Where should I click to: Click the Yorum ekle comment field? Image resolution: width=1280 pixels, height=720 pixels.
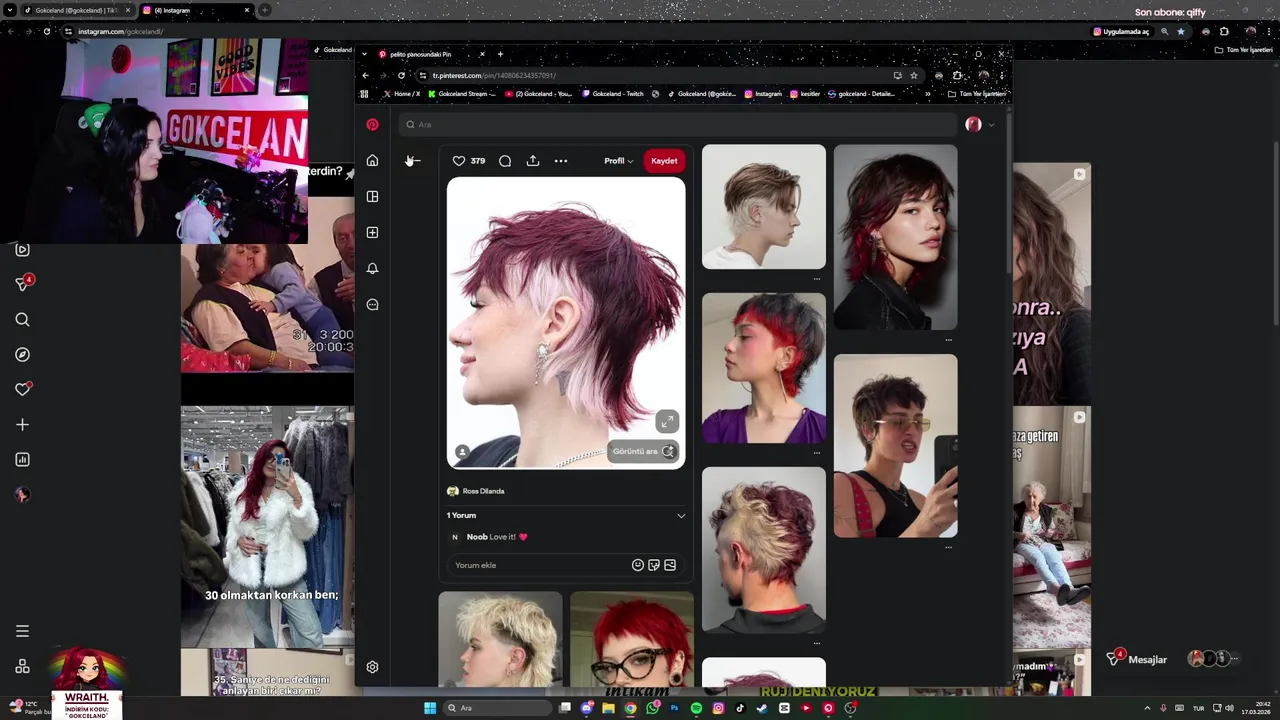pyautogui.click(x=540, y=565)
